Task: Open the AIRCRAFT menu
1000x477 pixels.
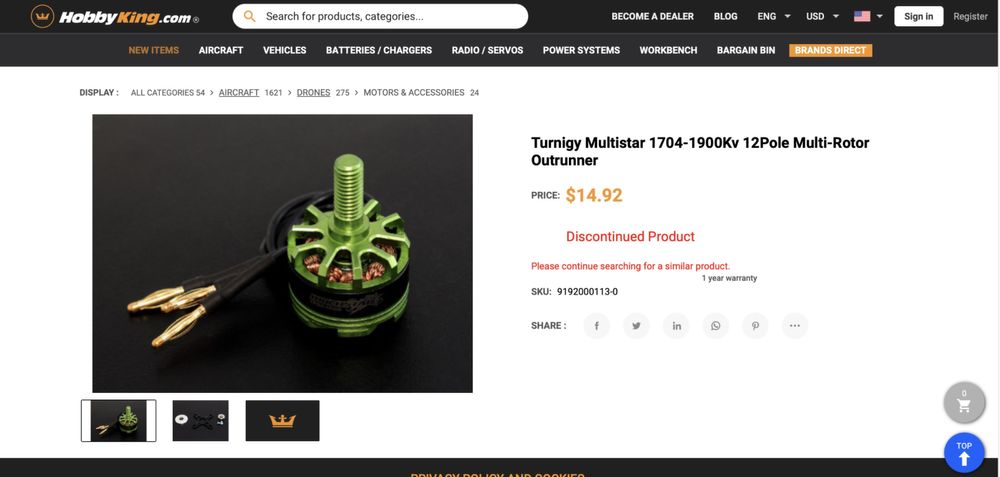Action: (221, 50)
